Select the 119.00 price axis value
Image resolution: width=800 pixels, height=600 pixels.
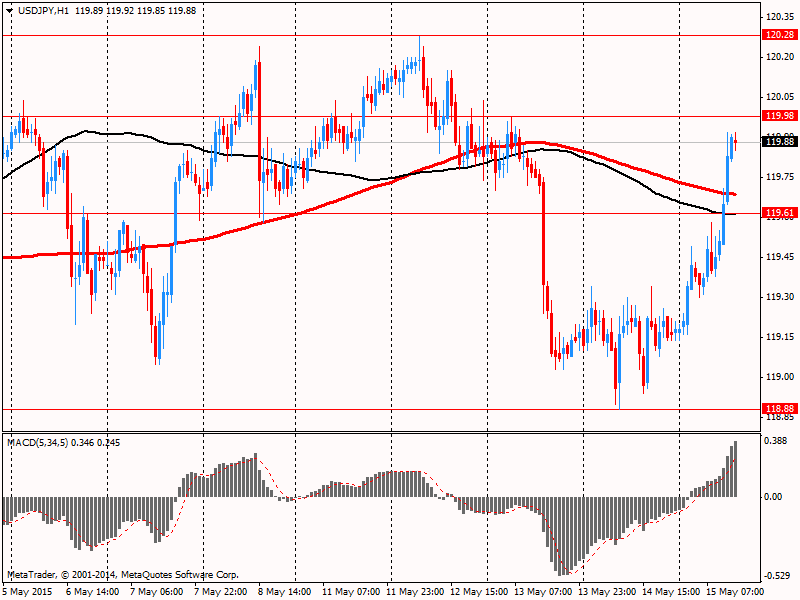[780, 377]
